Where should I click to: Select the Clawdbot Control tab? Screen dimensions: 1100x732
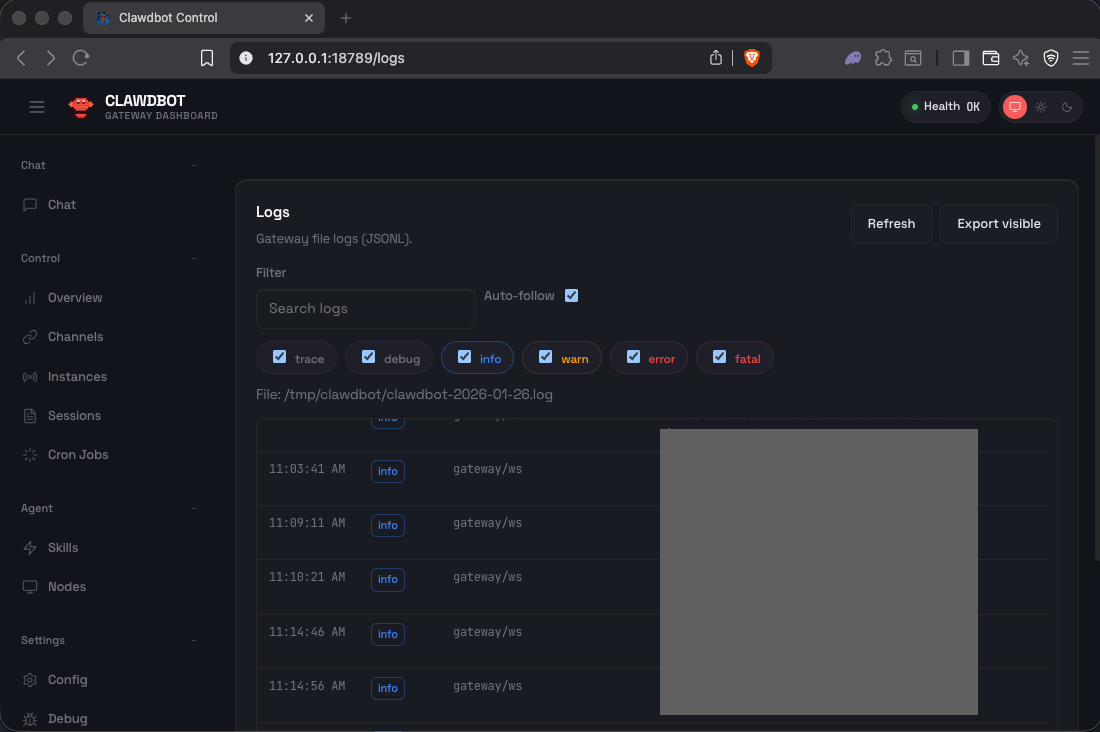click(x=203, y=18)
